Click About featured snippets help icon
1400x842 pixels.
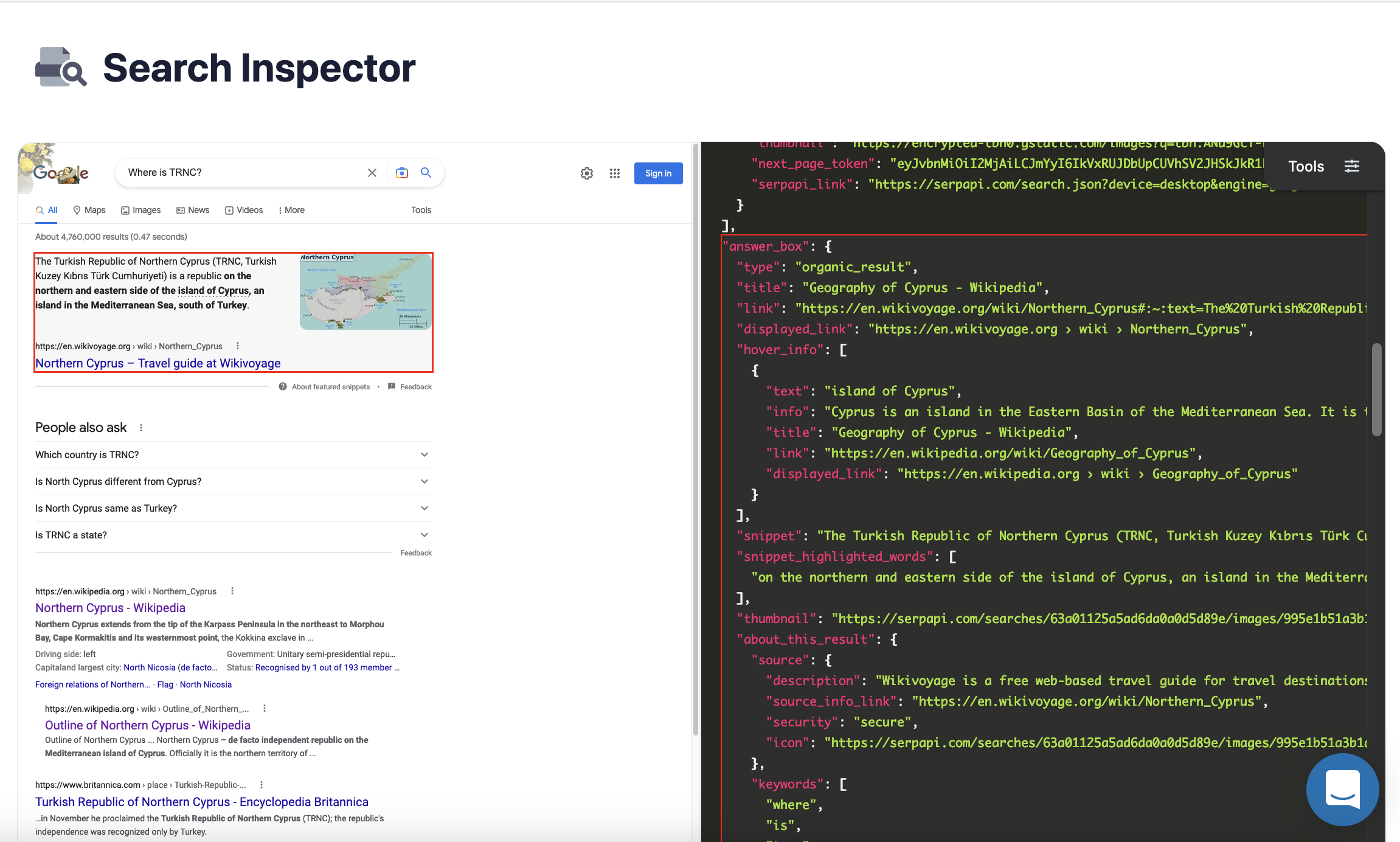(x=283, y=386)
